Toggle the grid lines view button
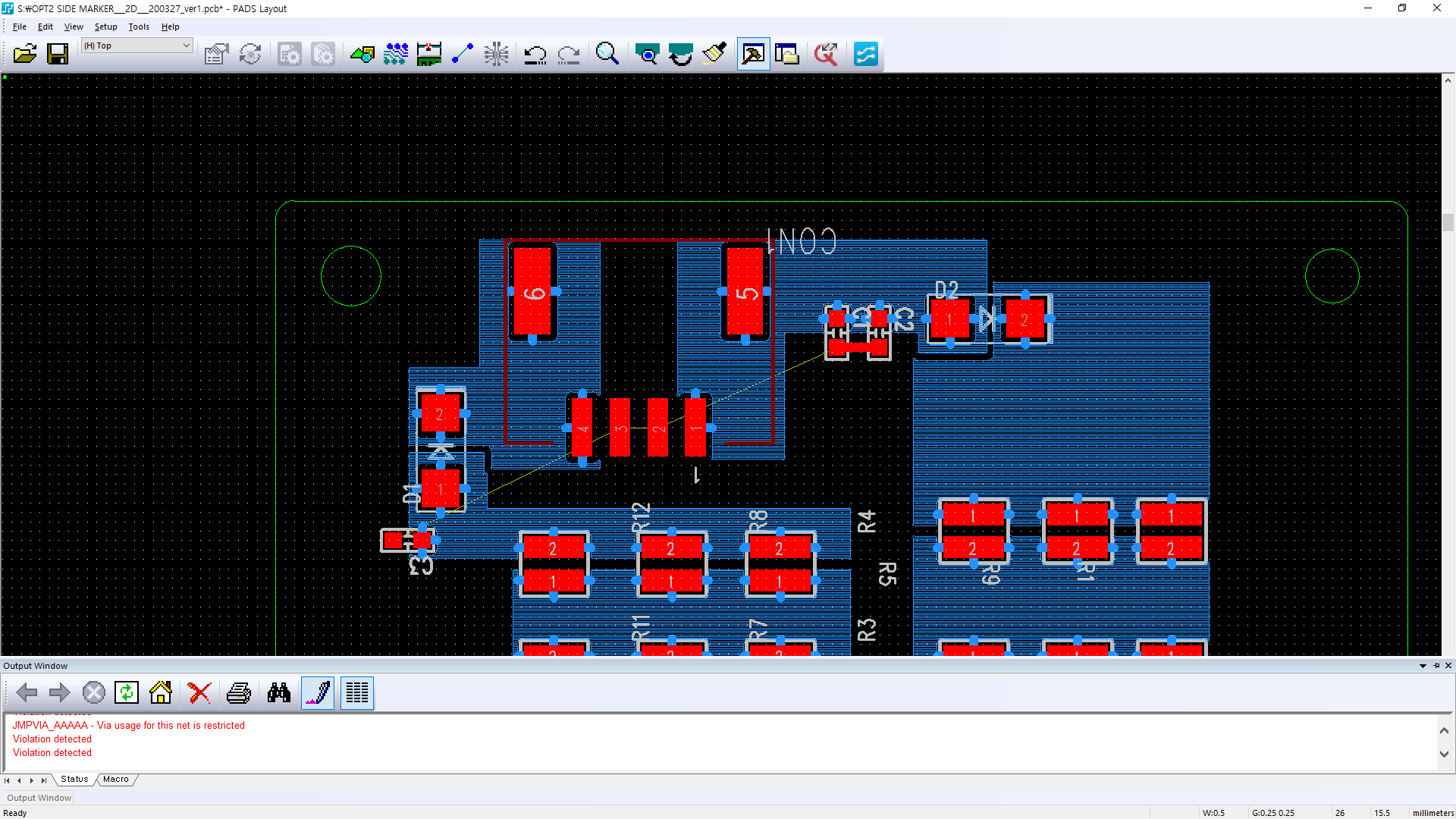 point(357,692)
